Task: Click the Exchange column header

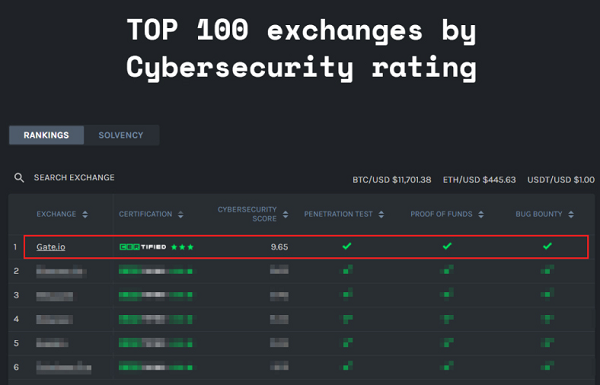Action: click(x=56, y=214)
